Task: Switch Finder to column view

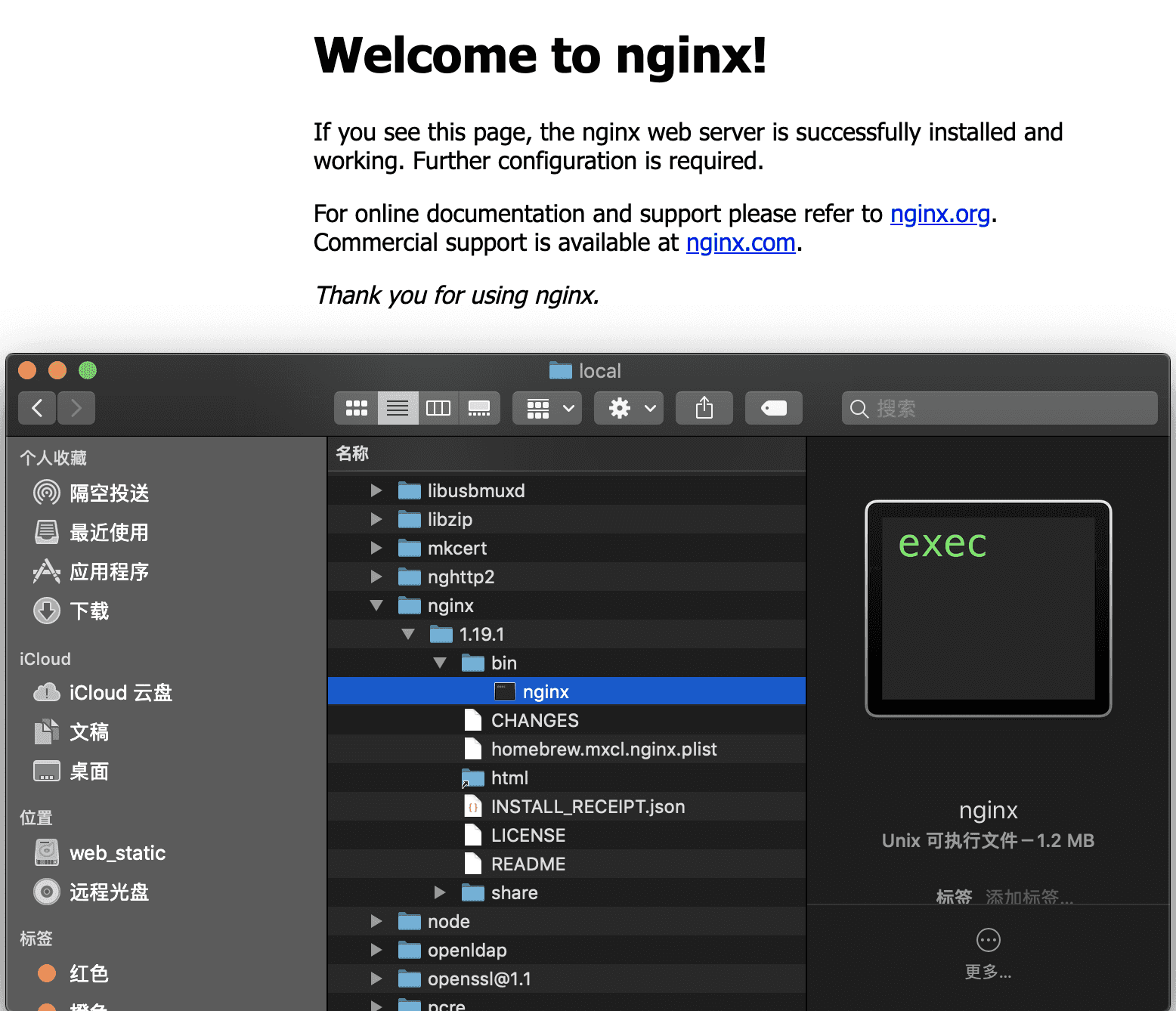Action: tap(438, 409)
